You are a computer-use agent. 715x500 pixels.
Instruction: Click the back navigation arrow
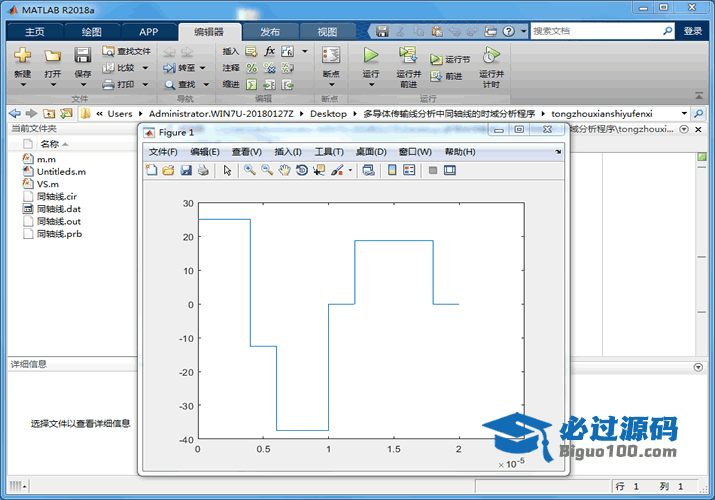coord(15,113)
